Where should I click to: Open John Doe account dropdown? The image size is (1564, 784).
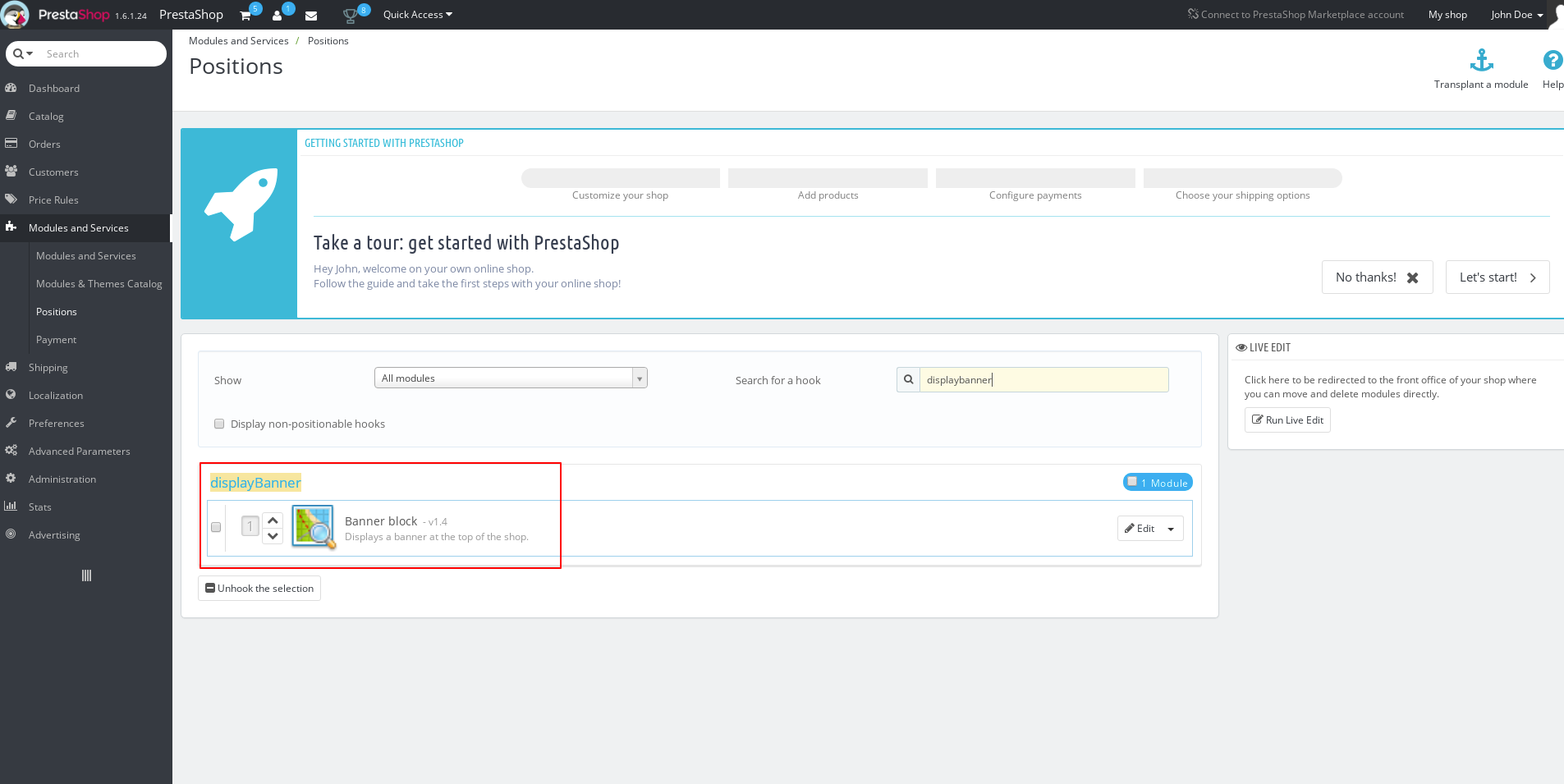point(1516,15)
